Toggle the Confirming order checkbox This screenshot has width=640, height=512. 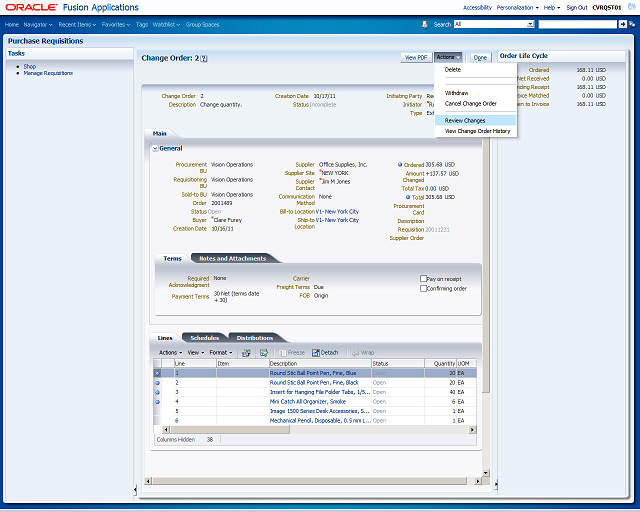423,288
